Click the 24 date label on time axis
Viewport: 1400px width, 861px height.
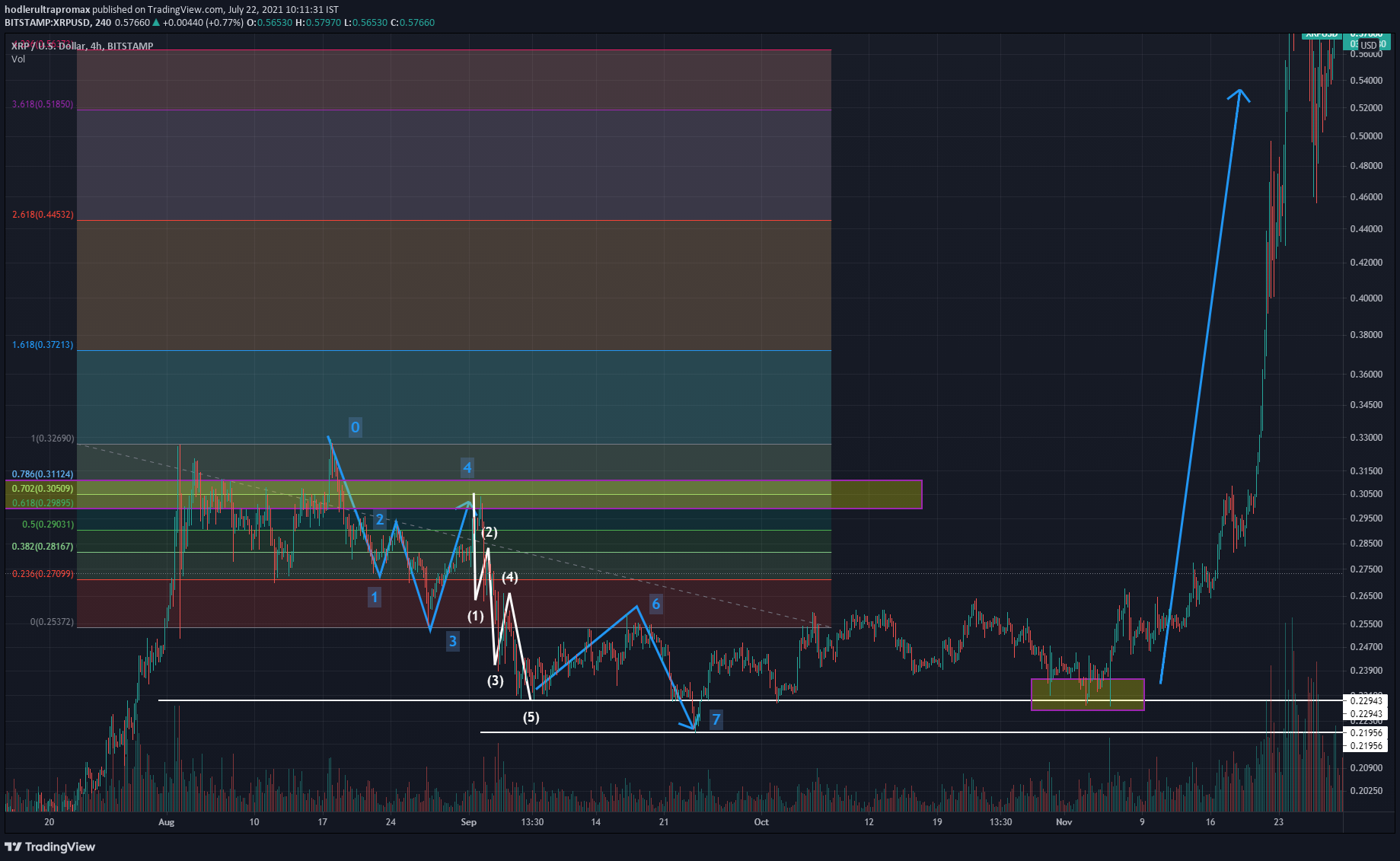pos(391,822)
